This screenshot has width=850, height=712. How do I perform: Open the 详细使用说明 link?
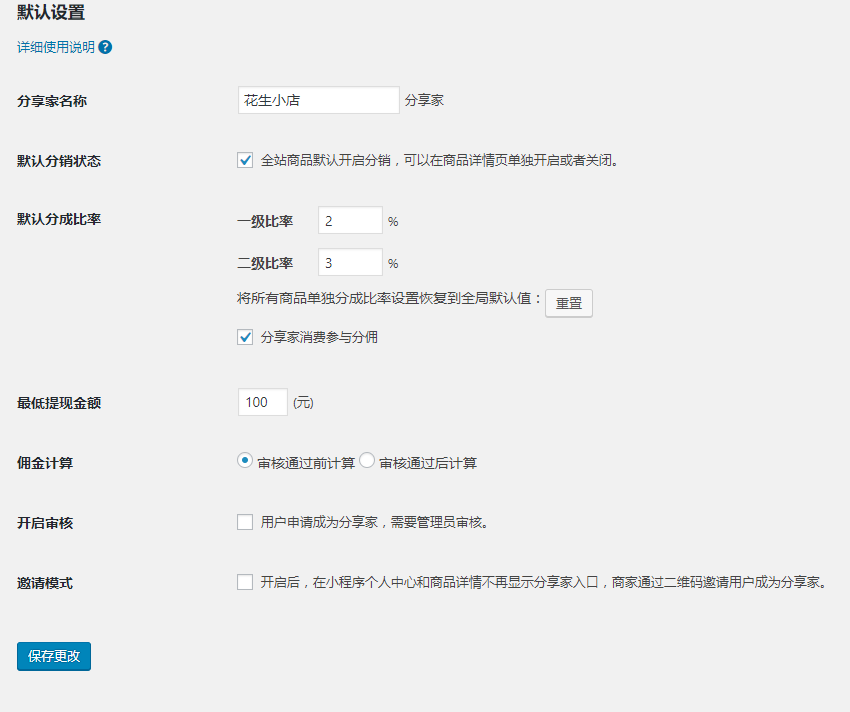pyautogui.click(x=55, y=47)
